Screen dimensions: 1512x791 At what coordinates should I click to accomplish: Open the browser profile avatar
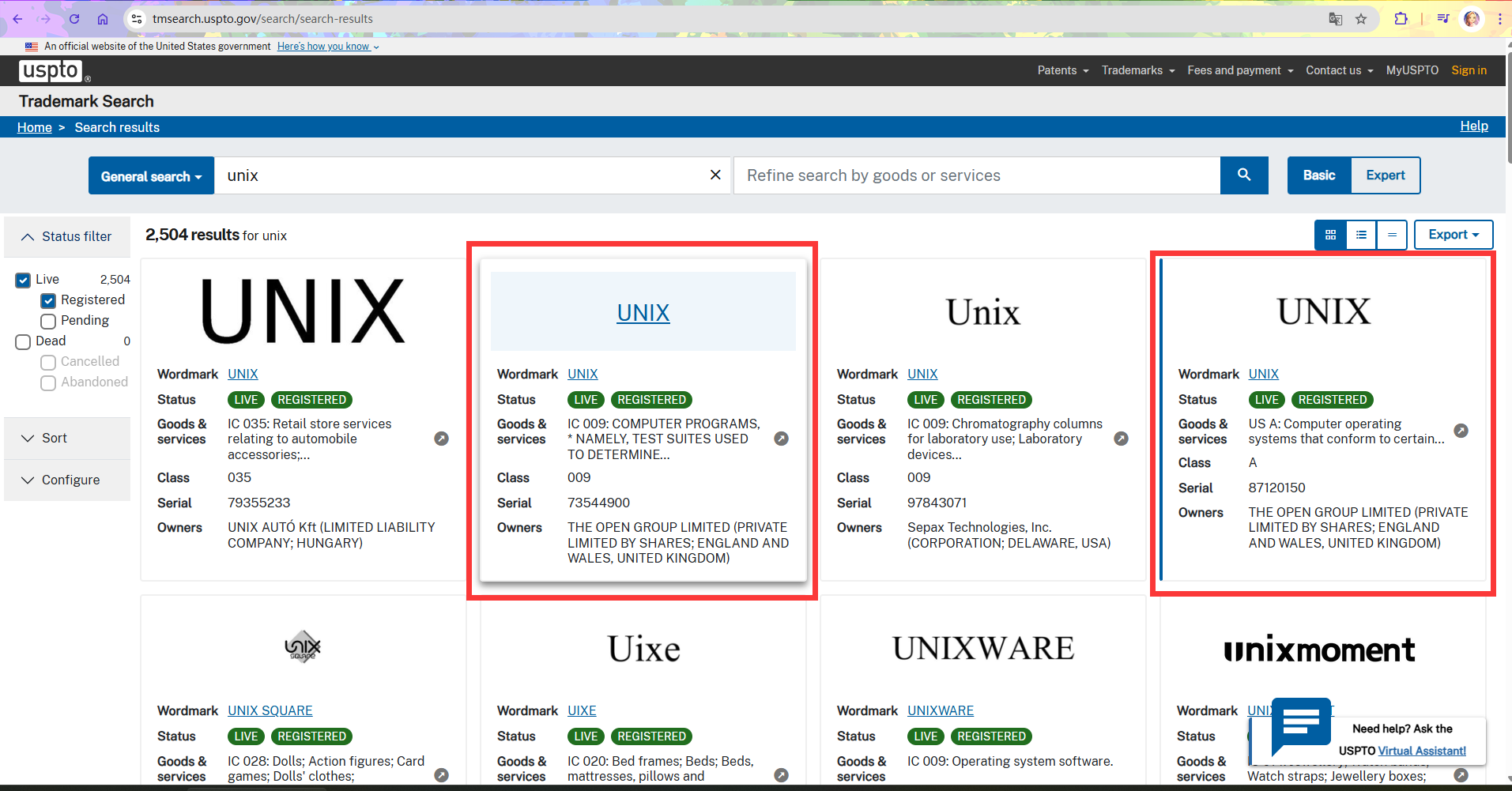point(1472,19)
